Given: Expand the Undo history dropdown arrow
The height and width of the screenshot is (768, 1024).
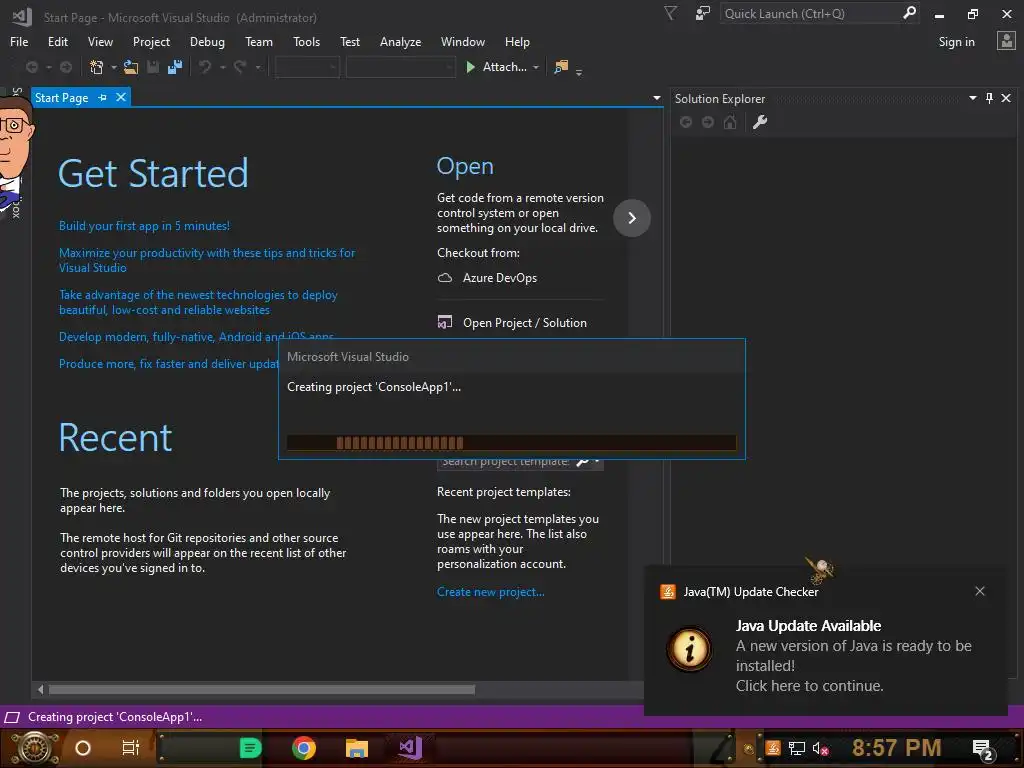Looking at the screenshot, I should click(x=222, y=67).
